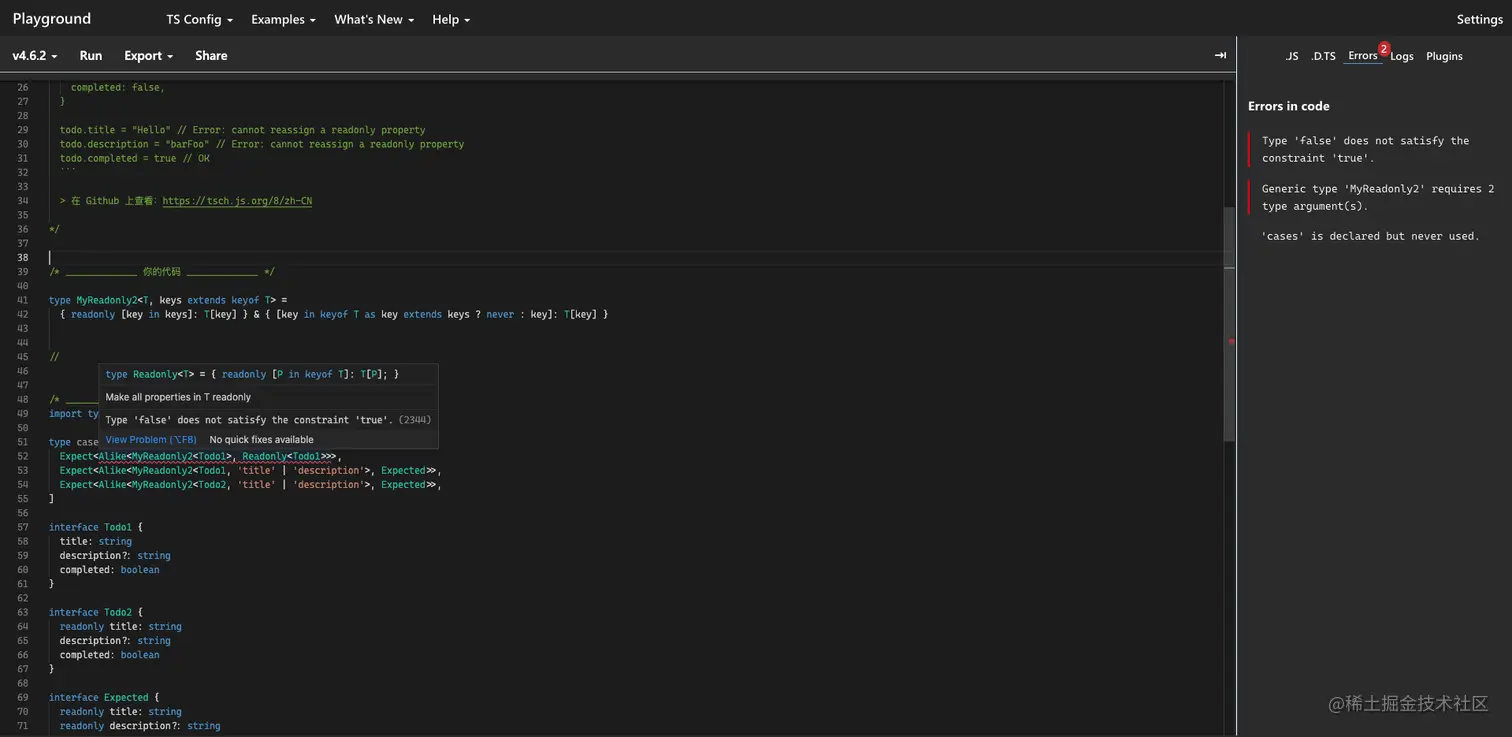The height and width of the screenshot is (737, 1512).
Task: Click 'MyReadonly2' type name on line 41
Action: click(x=107, y=300)
